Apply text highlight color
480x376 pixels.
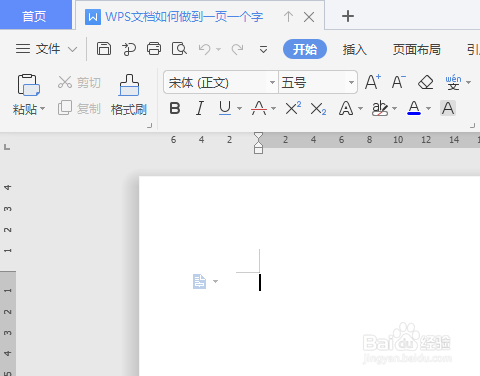380,108
